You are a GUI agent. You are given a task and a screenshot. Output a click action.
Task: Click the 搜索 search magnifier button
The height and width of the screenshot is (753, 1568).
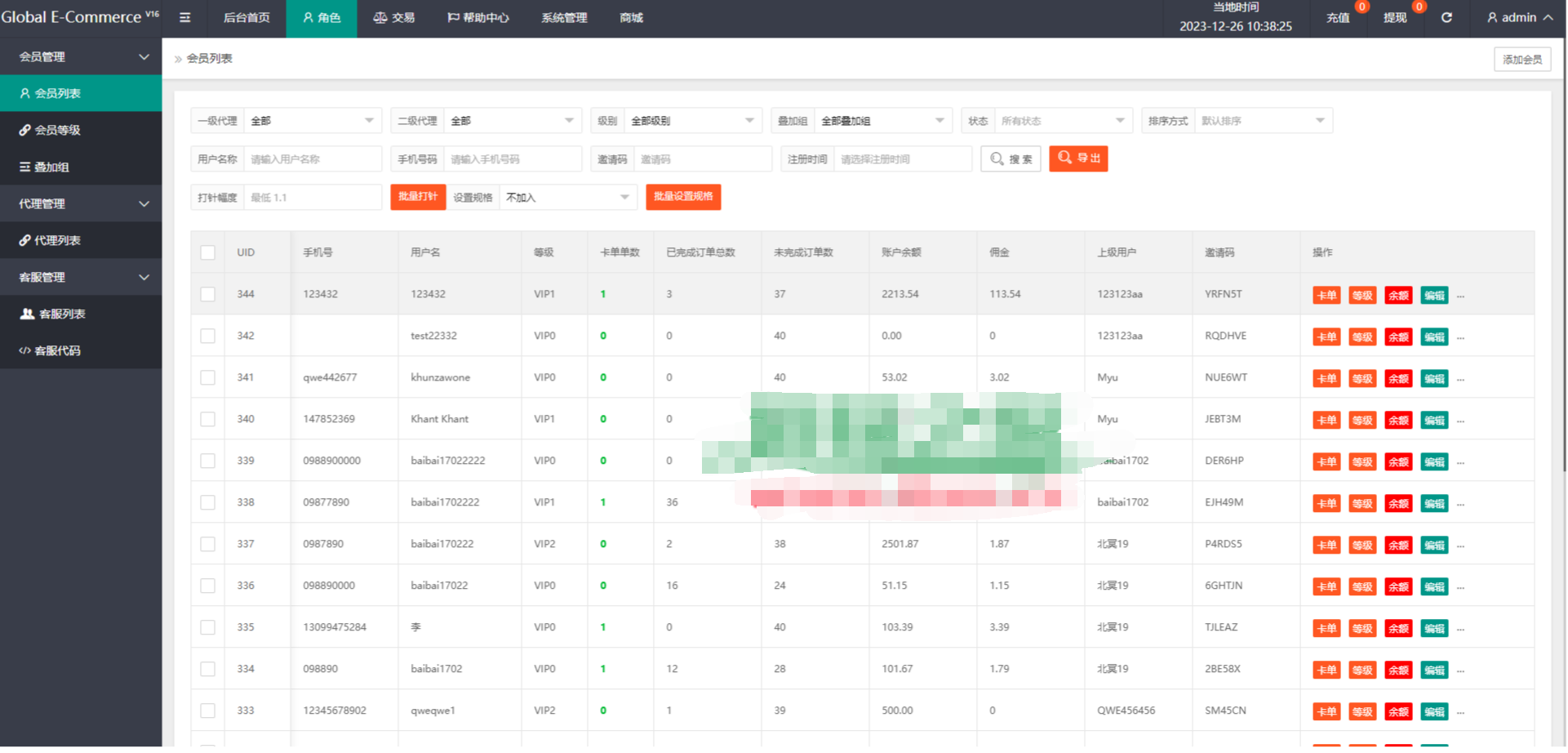(x=1011, y=158)
